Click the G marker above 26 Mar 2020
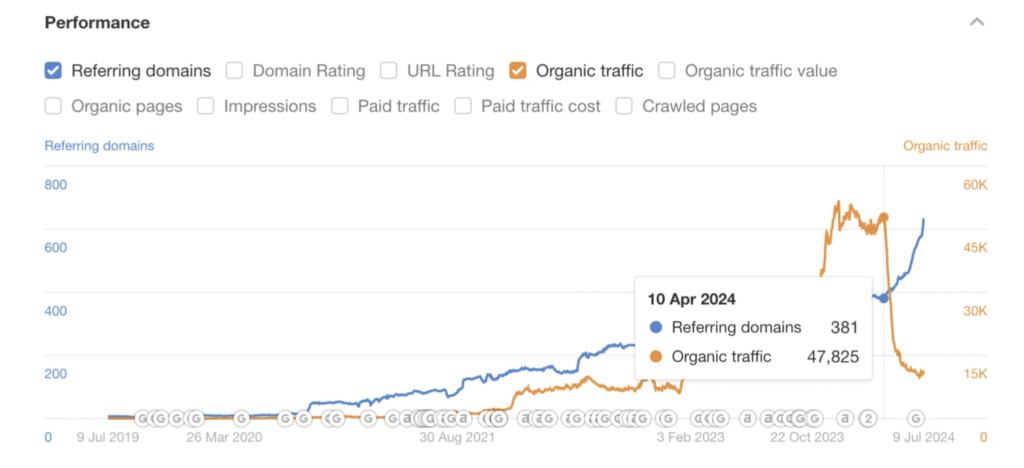 coord(241,418)
